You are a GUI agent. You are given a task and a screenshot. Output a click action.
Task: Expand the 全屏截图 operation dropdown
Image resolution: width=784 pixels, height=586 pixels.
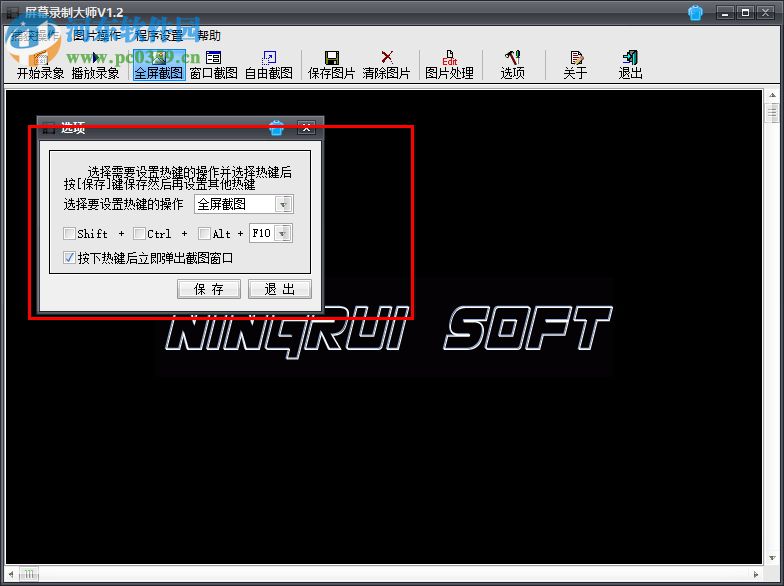click(284, 204)
